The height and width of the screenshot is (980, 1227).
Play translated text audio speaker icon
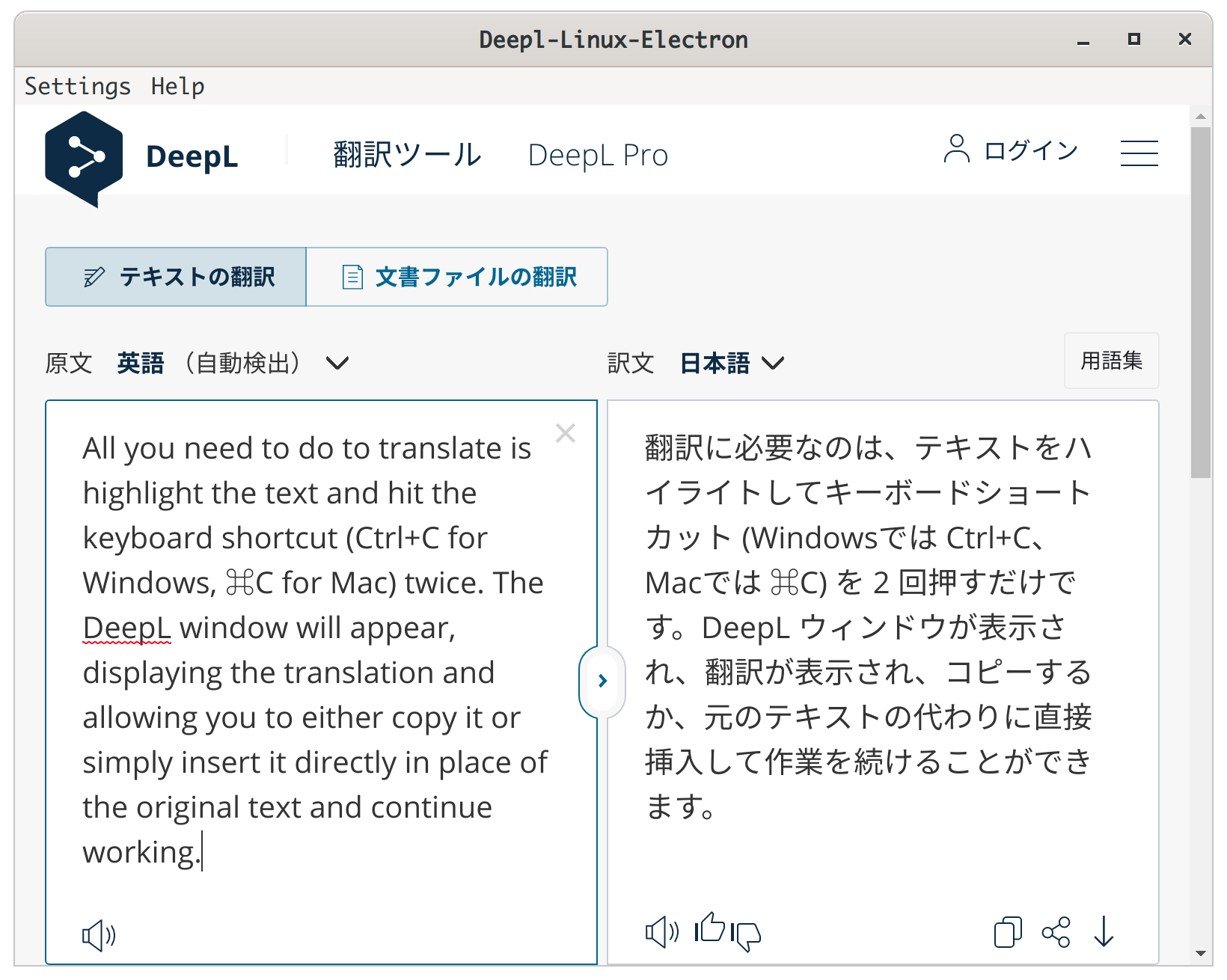pyautogui.click(x=662, y=932)
